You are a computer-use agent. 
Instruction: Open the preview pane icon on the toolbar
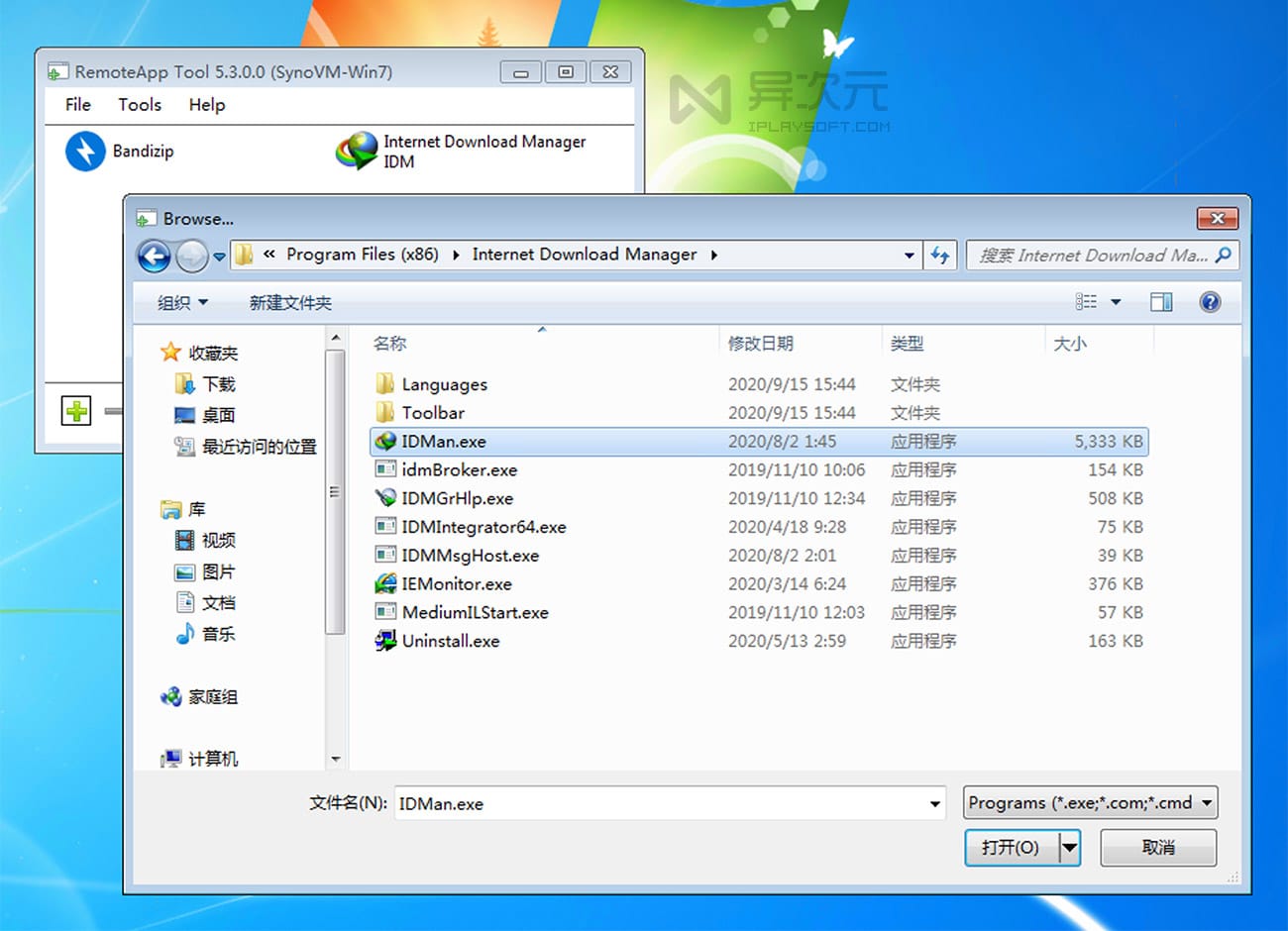tap(1161, 302)
